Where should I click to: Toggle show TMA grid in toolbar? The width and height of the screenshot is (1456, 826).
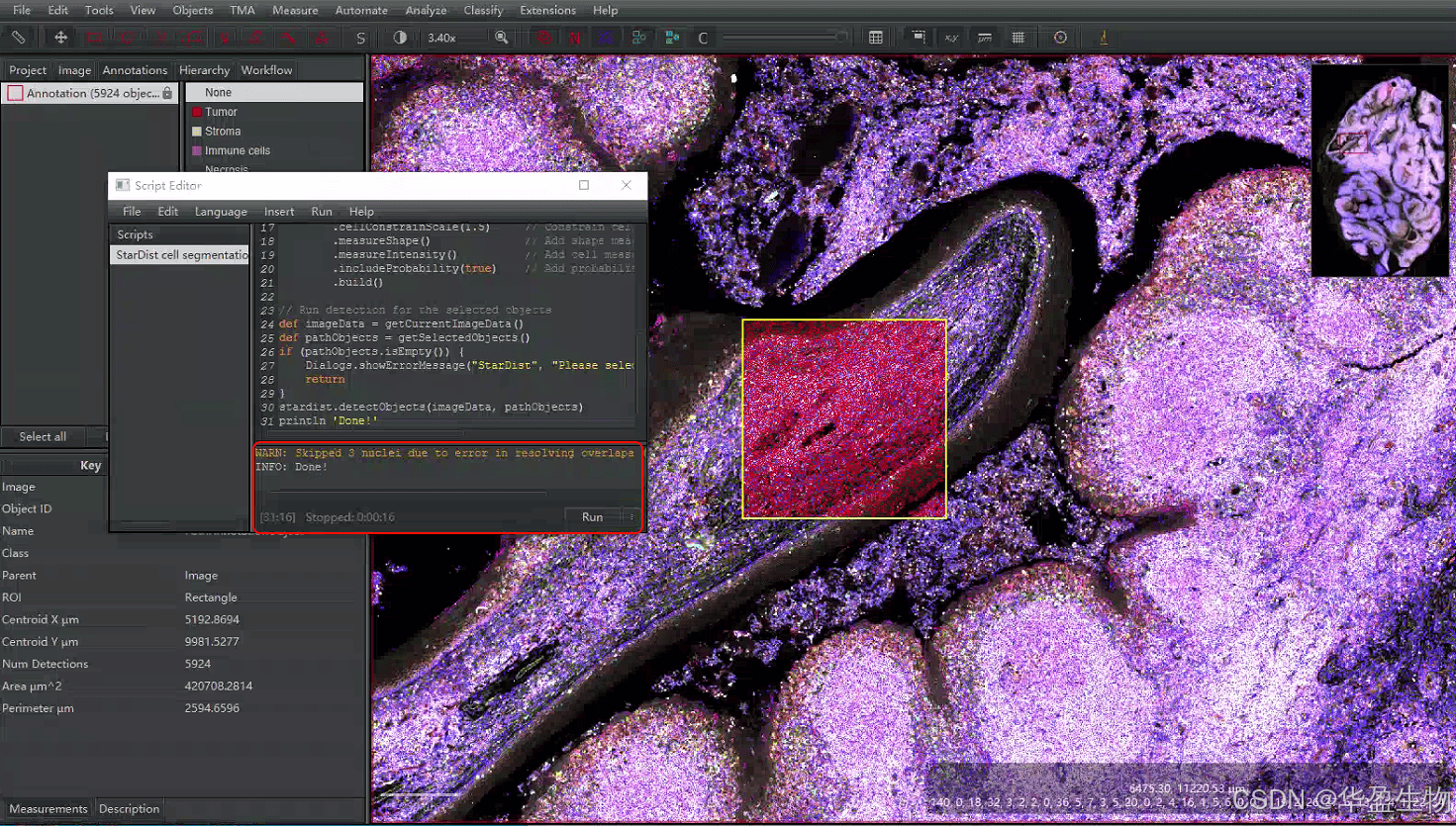(x=606, y=38)
